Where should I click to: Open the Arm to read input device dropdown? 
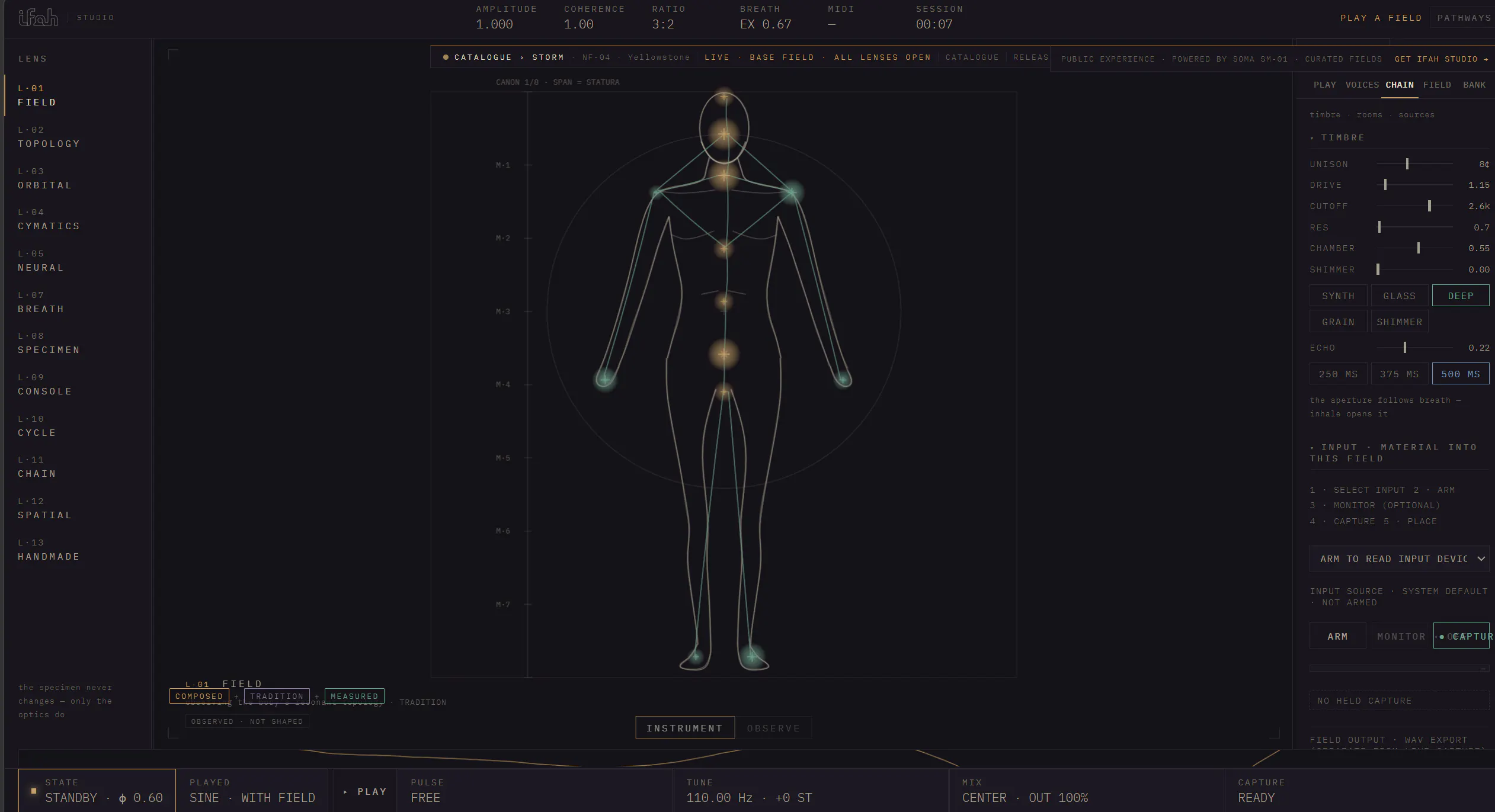tap(1399, 559)
